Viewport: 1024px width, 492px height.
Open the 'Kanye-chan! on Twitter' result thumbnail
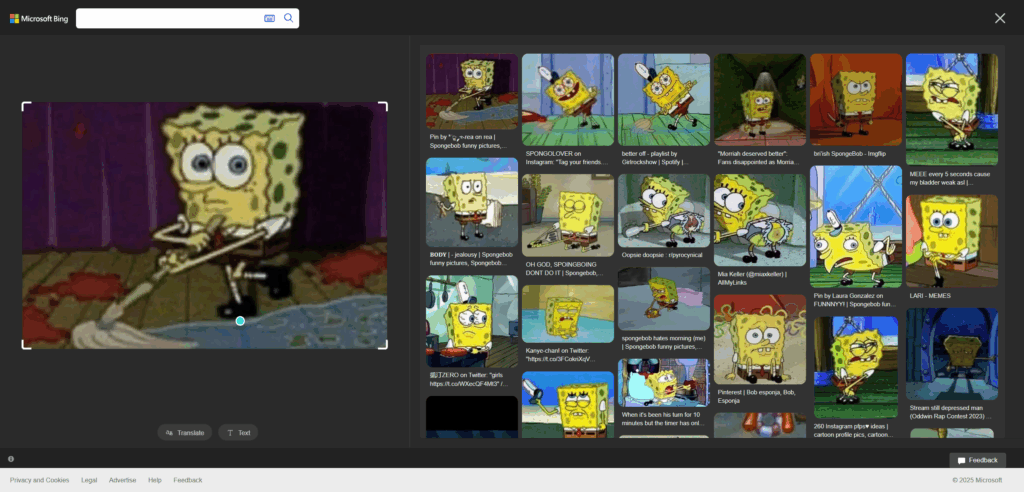coord(568,314)
